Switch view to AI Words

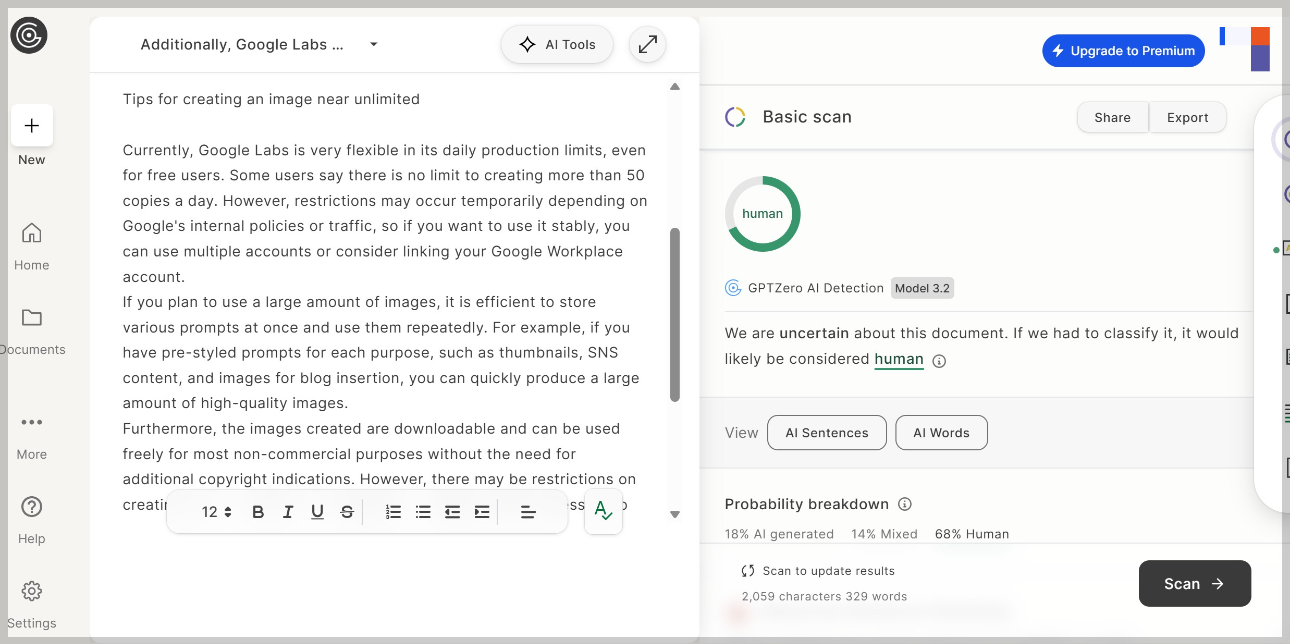point(941,433)
